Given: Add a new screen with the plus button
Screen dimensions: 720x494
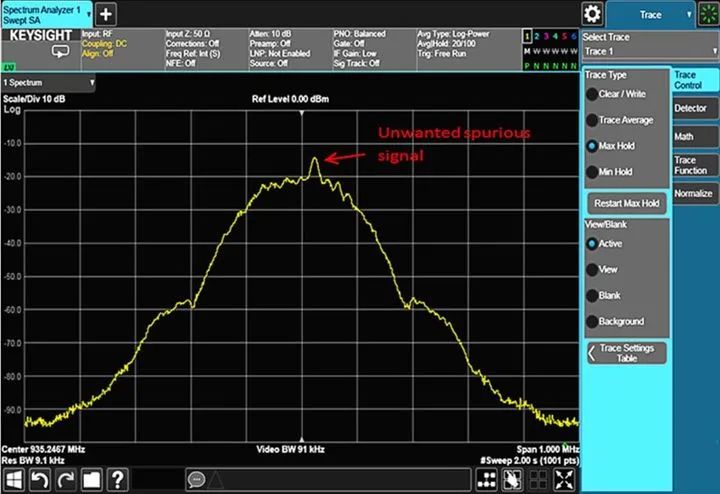Looking at the screenshot, I should pyautogui.click(x=106, y=14).
